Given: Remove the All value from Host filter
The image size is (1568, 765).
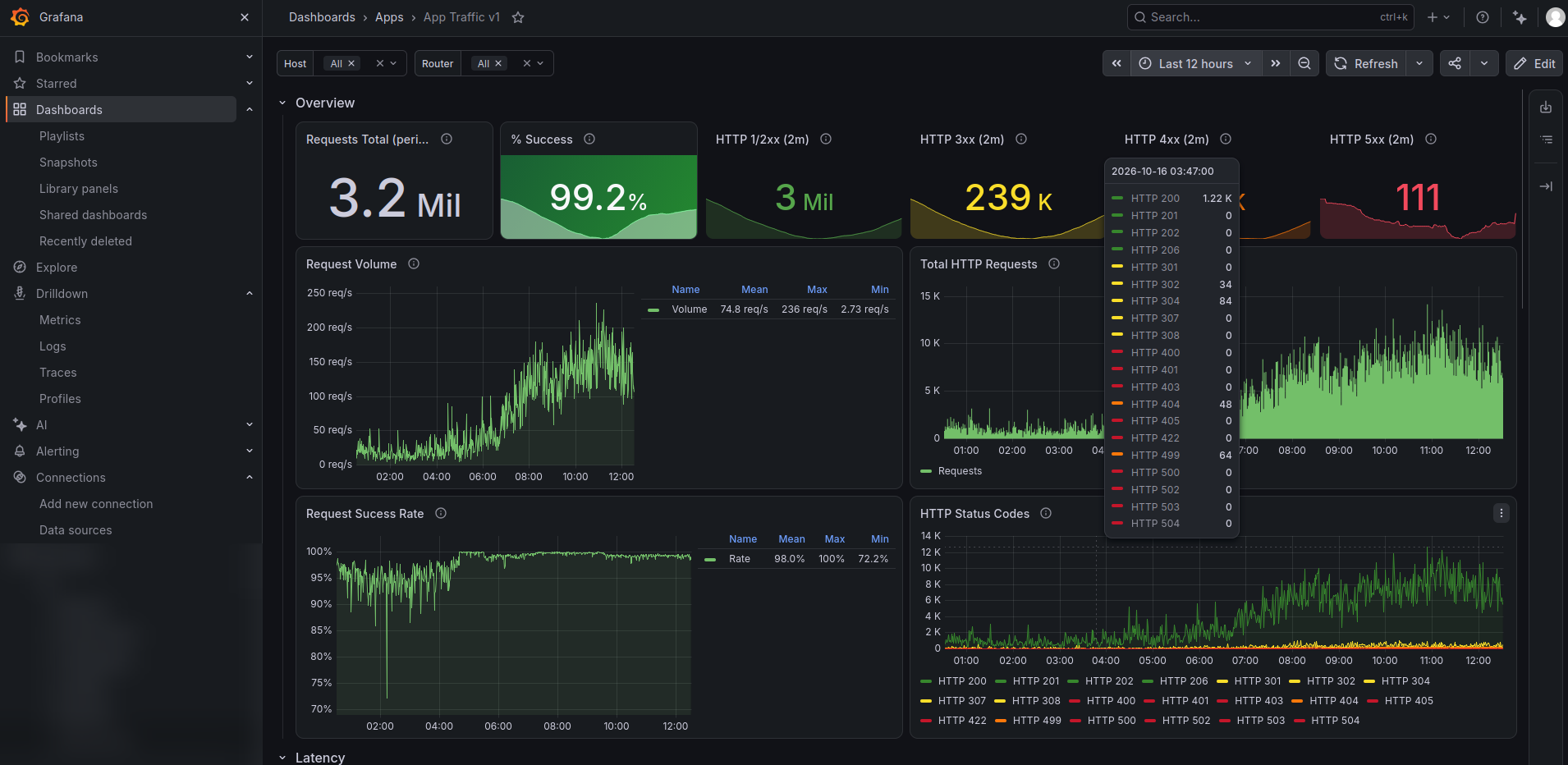Looking at the screenshot, I should click(x=351, y=63).
